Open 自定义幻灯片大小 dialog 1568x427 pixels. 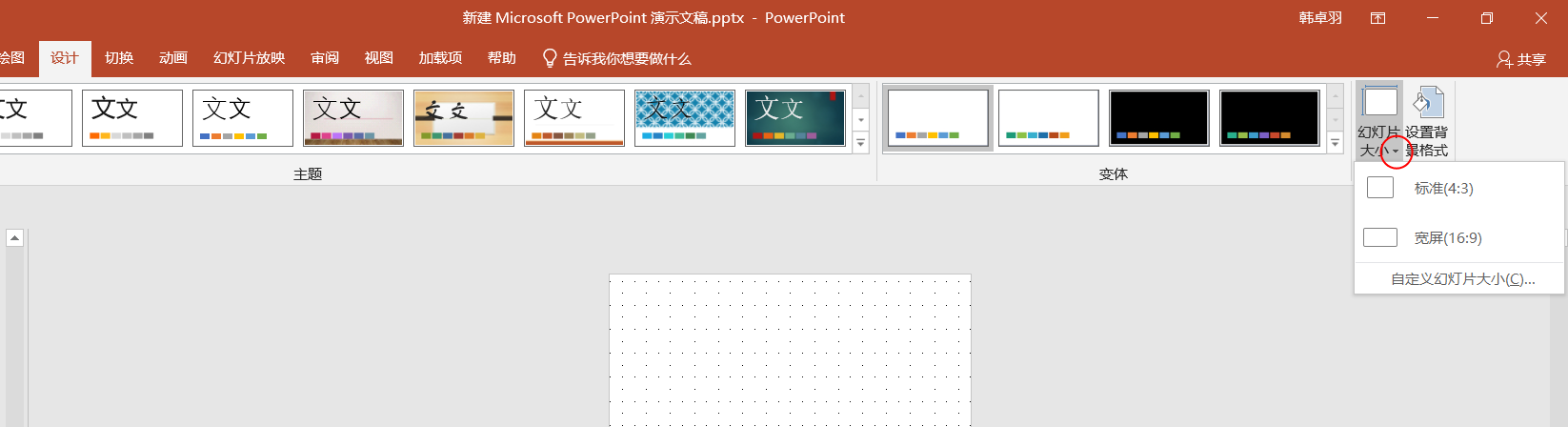(1459, 279)
